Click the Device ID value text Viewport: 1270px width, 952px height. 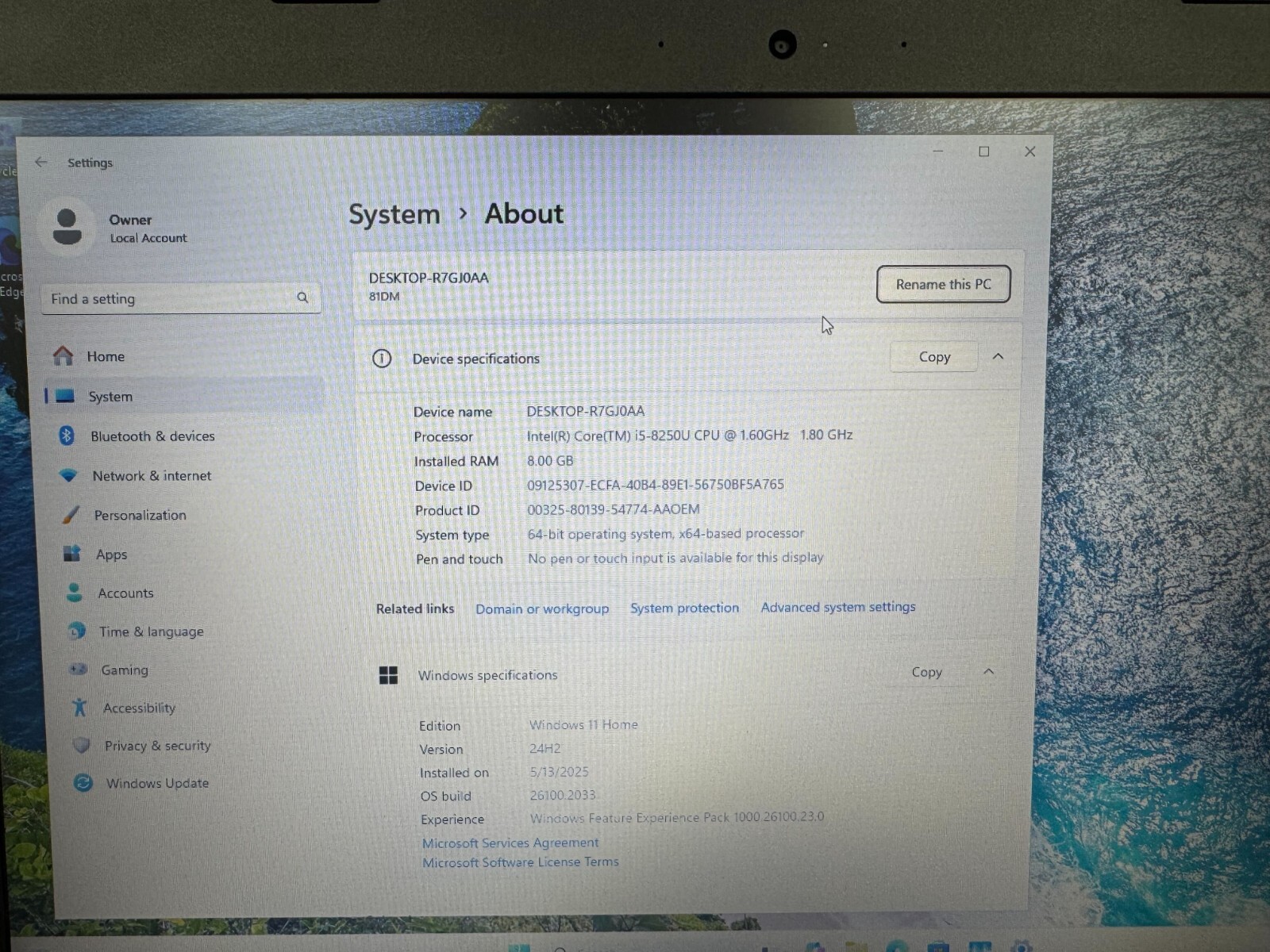(x=656, y=485)
